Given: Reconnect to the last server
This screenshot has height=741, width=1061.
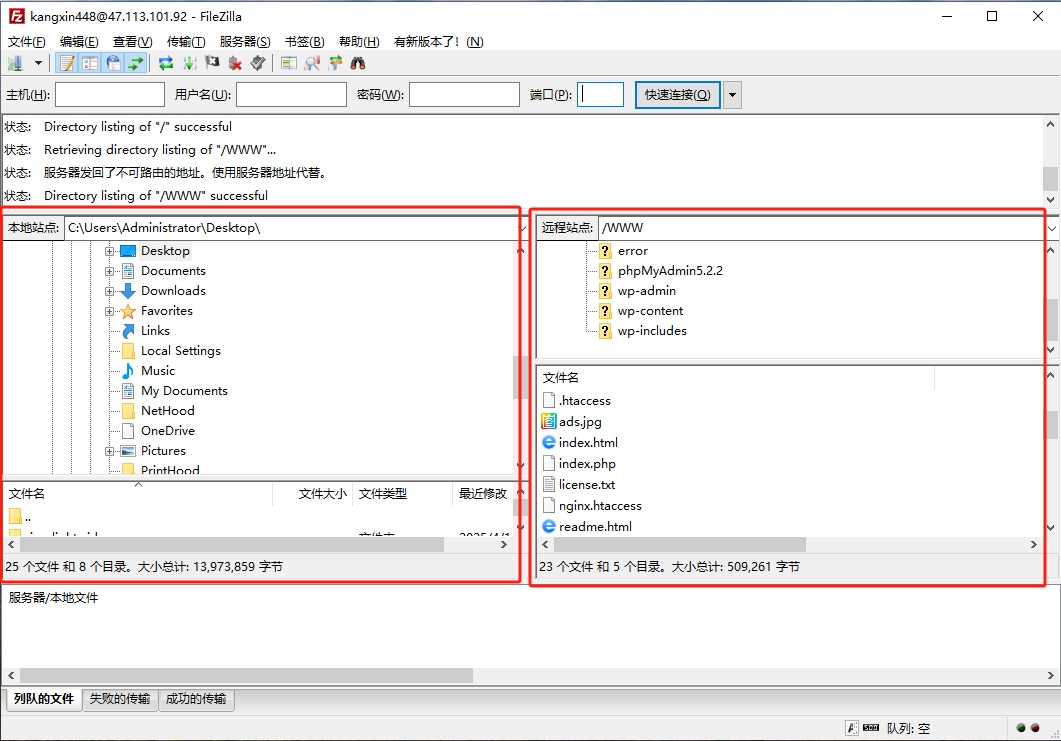Looking at the screenshot, I should (x=258, y=64).
